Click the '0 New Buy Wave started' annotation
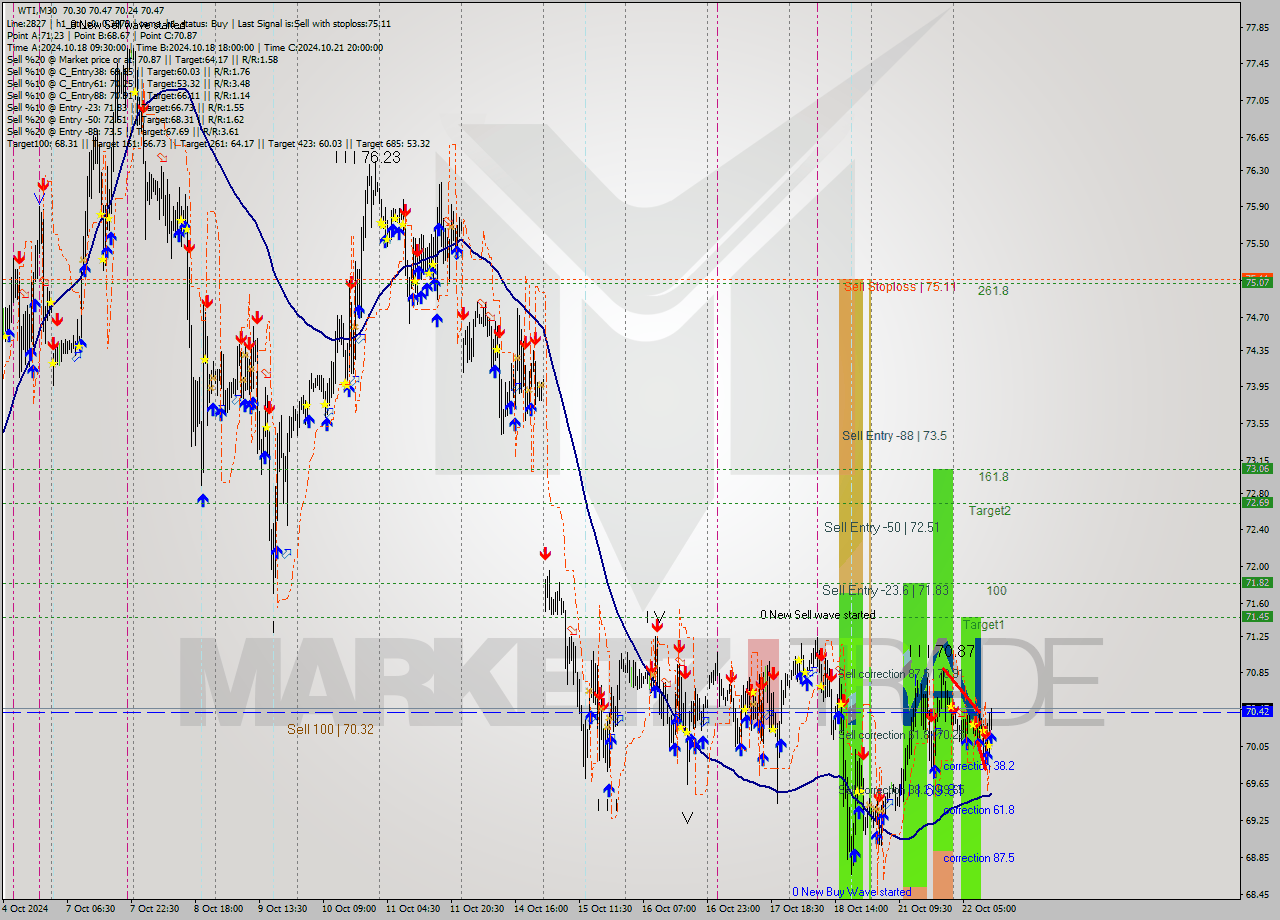Viewport: 1280px width, 920px height. [852, 891]
